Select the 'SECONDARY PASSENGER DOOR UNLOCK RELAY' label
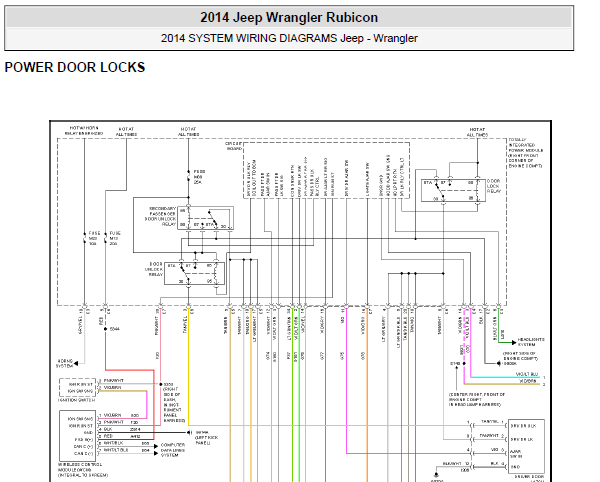Screen dimensions: 600x482 (161, 217)
